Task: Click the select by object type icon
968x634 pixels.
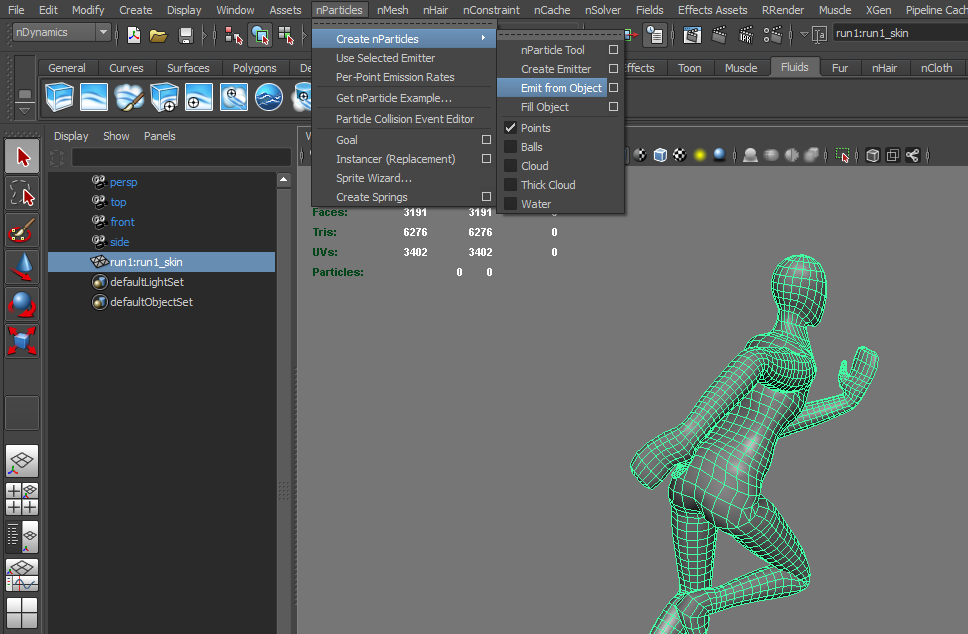Action: click(260, 36)
